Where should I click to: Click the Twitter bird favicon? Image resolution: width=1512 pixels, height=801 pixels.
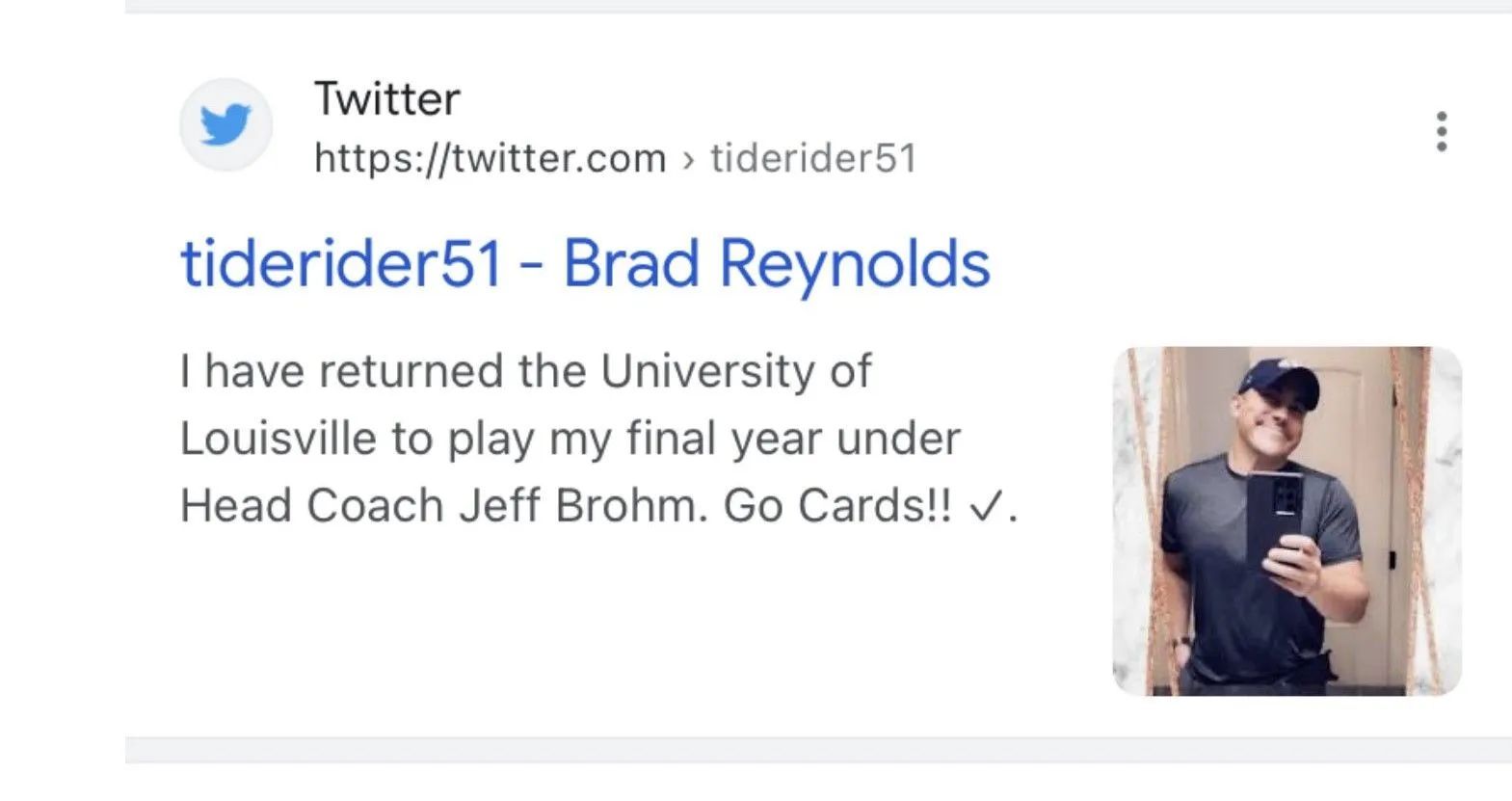tap(225, 125)
